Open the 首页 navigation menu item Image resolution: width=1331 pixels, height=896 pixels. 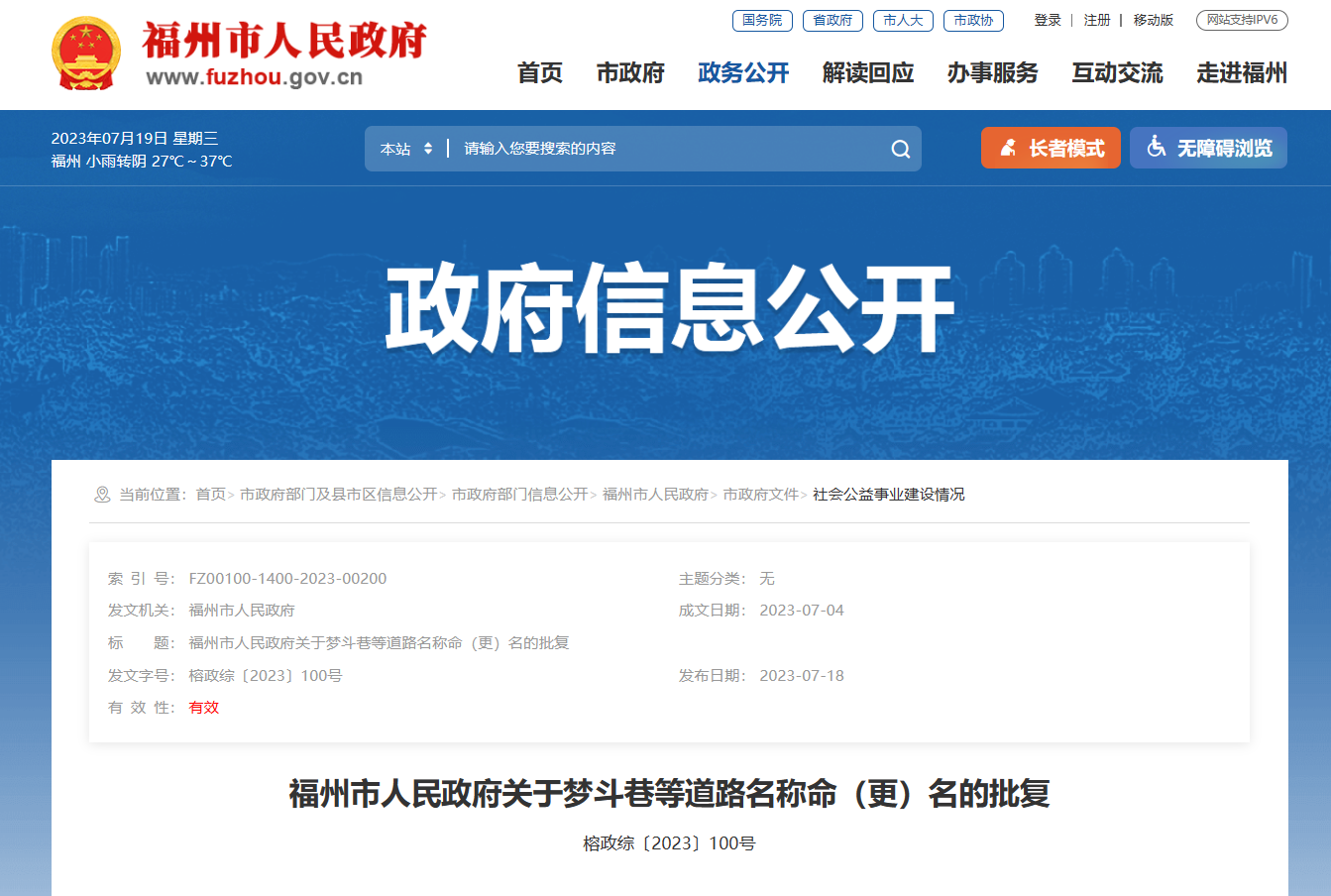539,72
